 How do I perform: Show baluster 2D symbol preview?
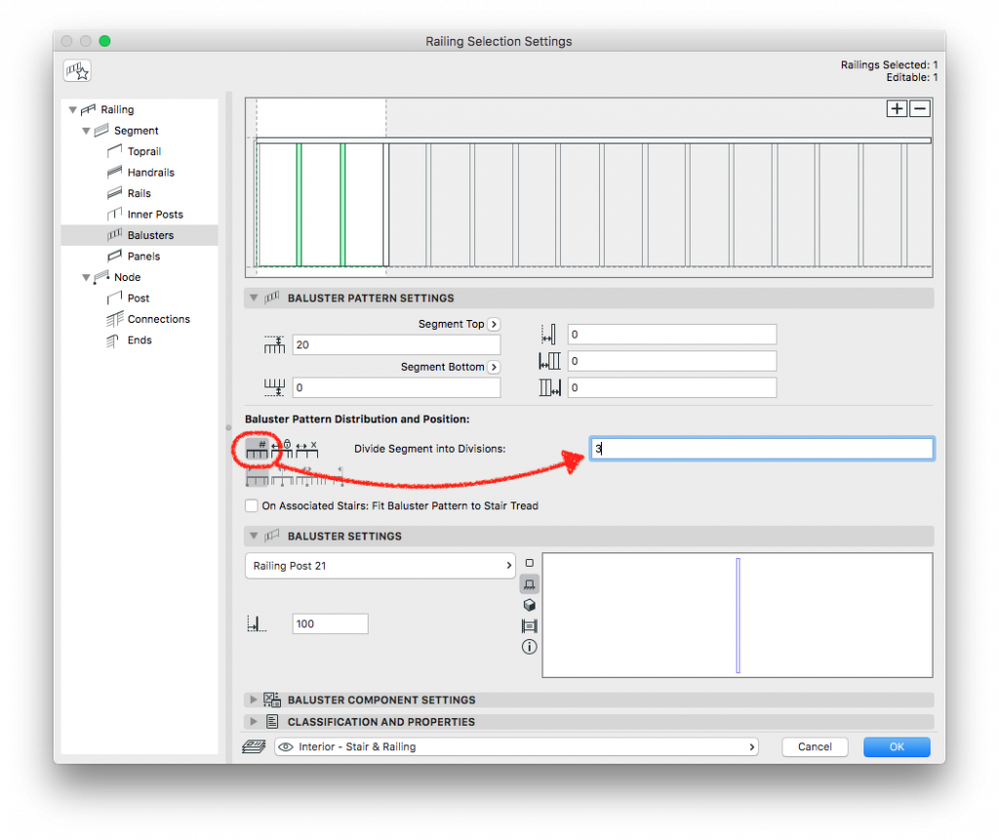(529, 563)
